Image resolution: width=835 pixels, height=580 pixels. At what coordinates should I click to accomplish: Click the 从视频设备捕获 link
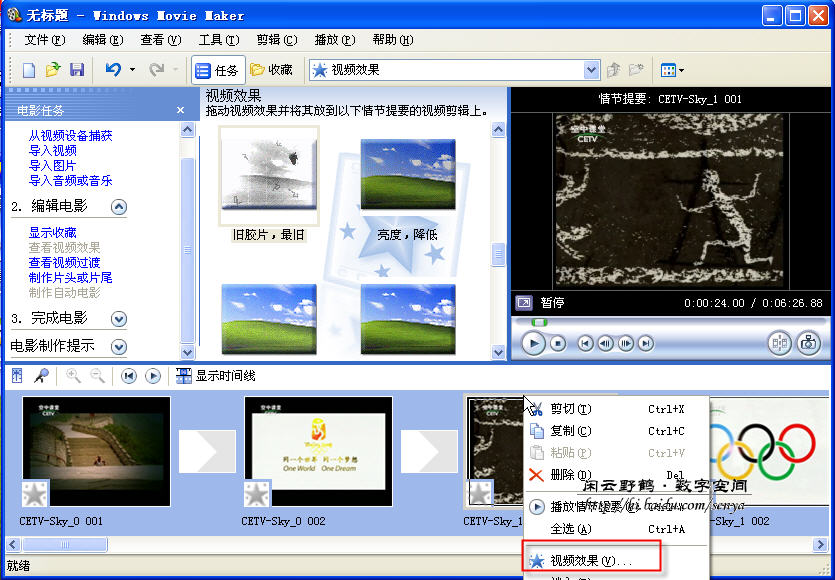pyautogui.click(x=70, y=136)
